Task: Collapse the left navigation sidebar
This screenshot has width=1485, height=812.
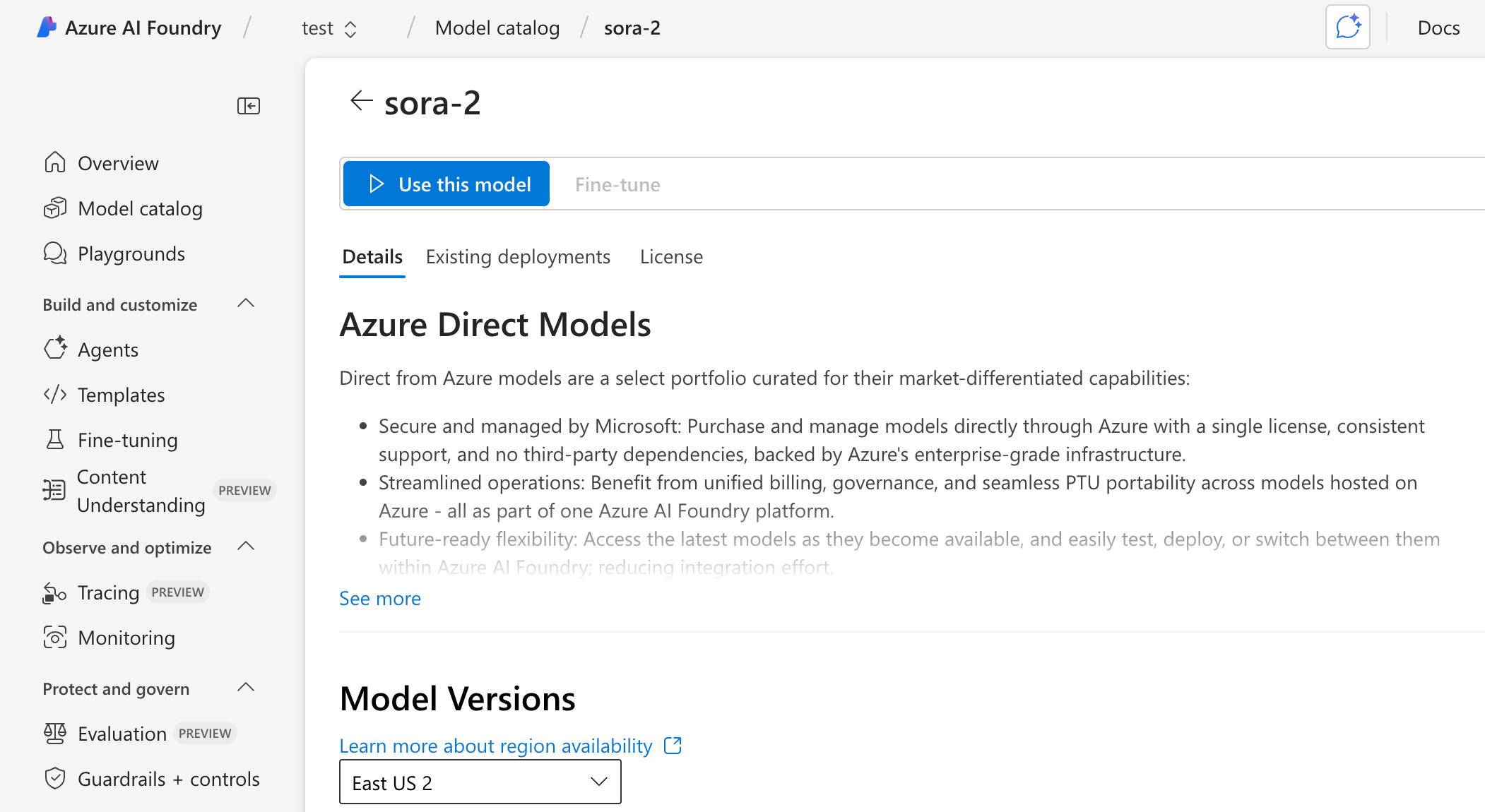Action: click(x=249, y=105)
